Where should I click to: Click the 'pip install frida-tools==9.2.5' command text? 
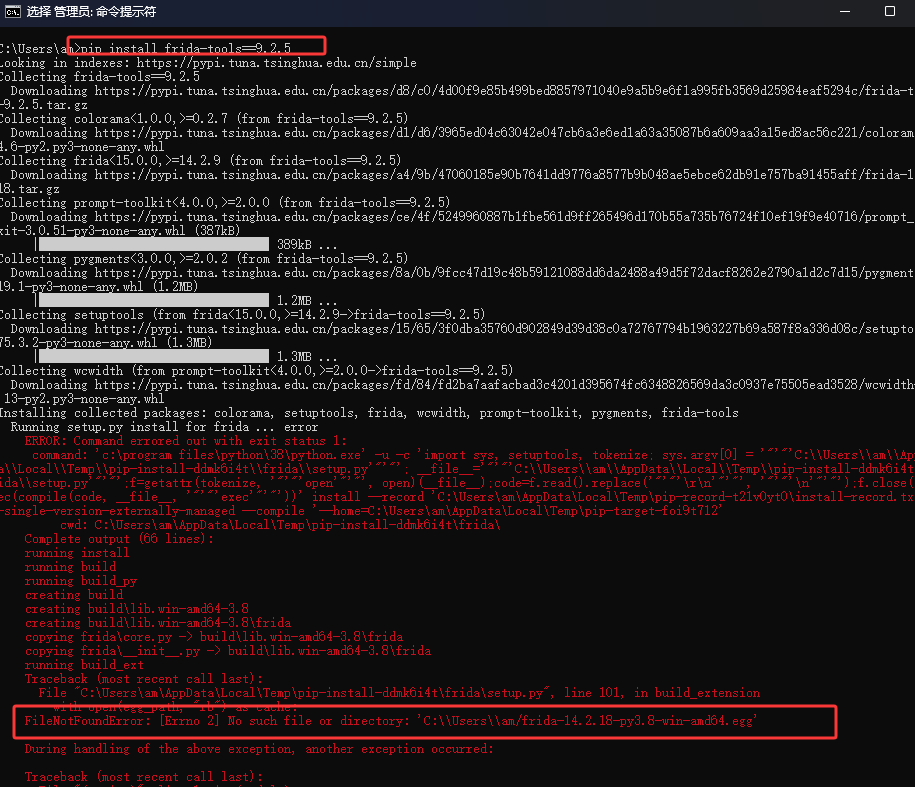pos(186,48)
